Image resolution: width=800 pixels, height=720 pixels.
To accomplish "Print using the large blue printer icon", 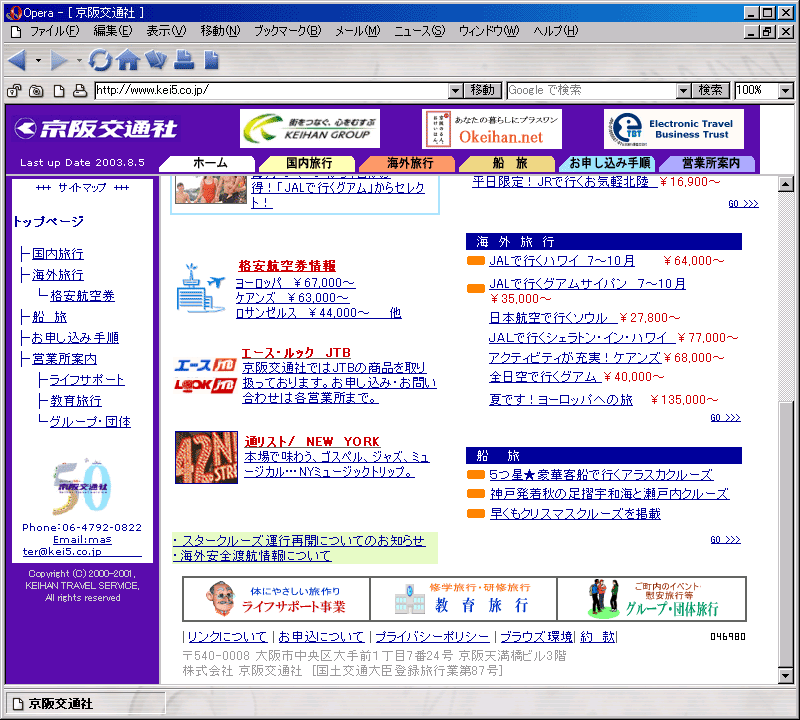I will 184,60.
